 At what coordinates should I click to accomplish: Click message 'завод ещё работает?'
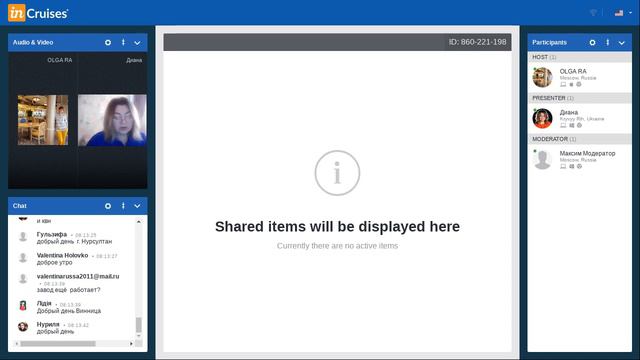tap(68, 290)
